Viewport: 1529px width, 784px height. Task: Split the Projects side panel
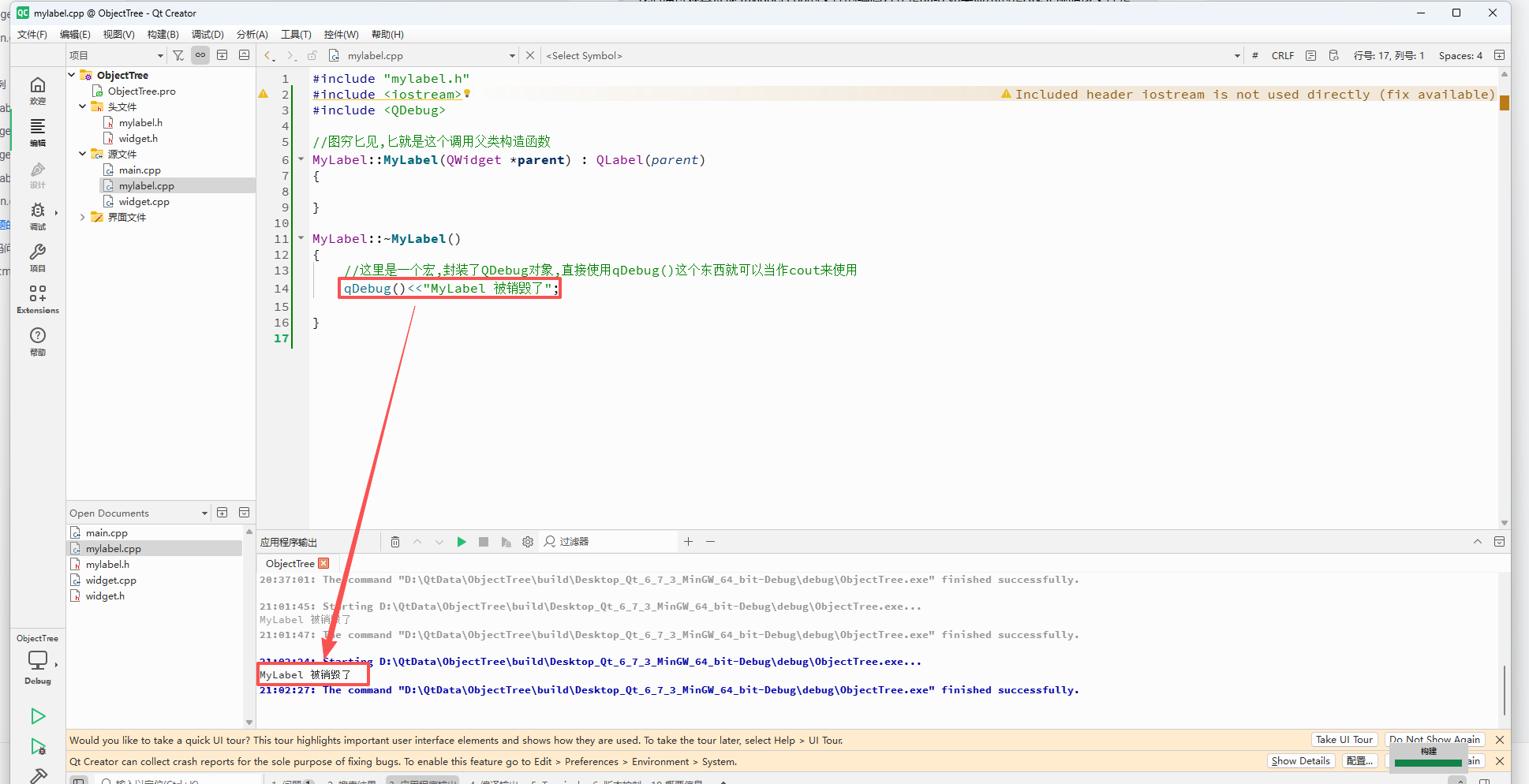[x=222, y=55]
